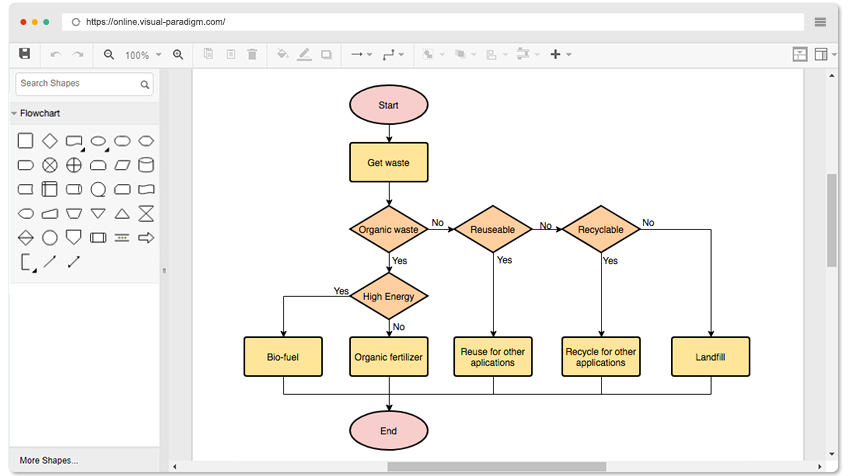Select the plain circle connector shape

pos(50,237)
